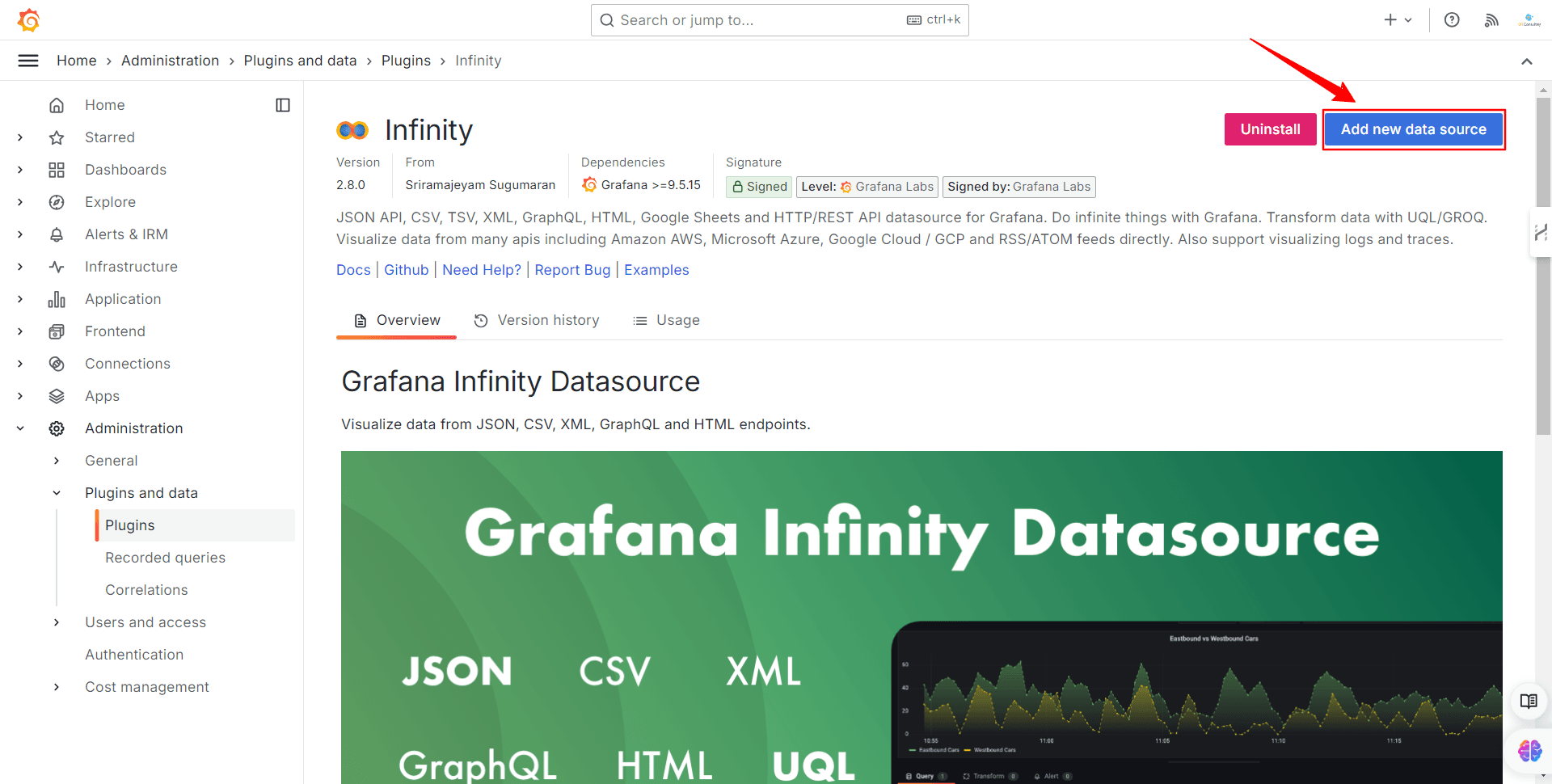Viewport: 1552px width, 784px height.
Task: Click the plus new item icon
Action: [x=1390, y=19]
